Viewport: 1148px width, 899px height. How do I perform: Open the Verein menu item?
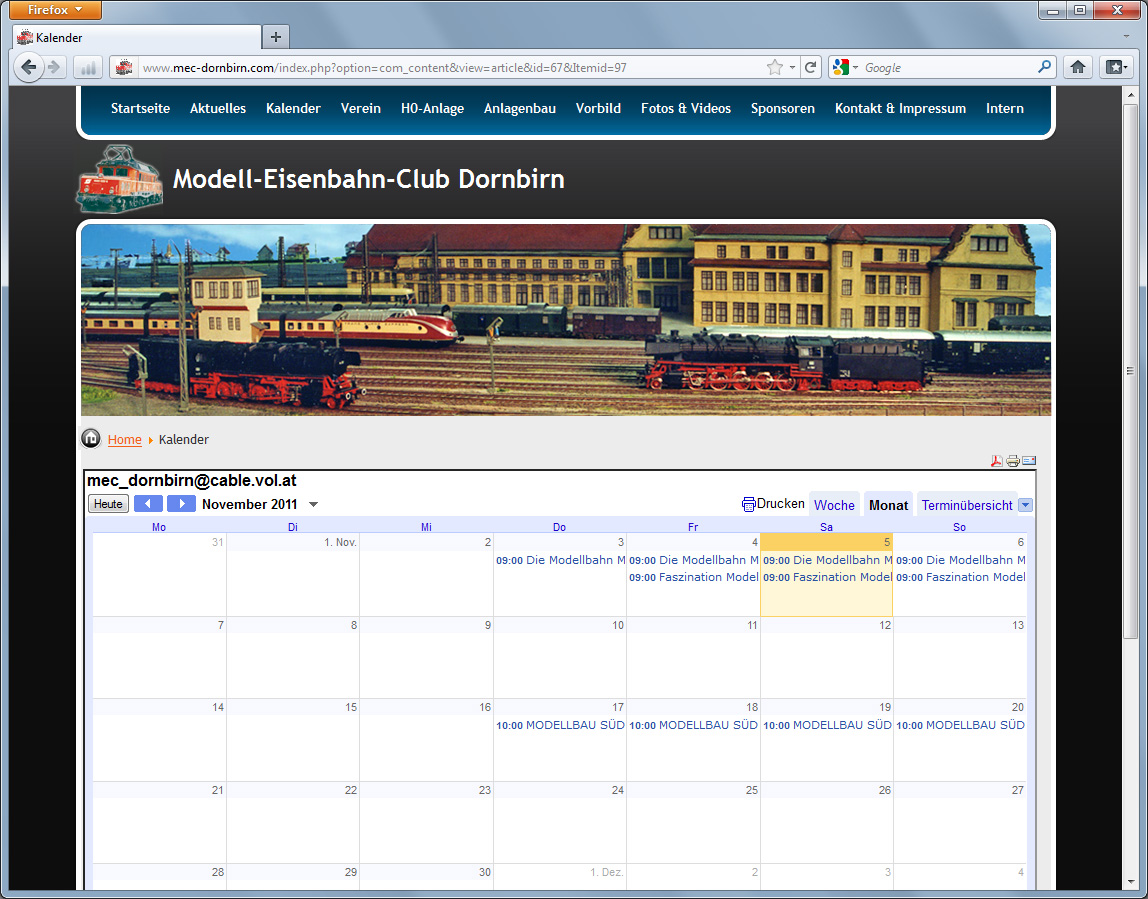tap(361, 108)
